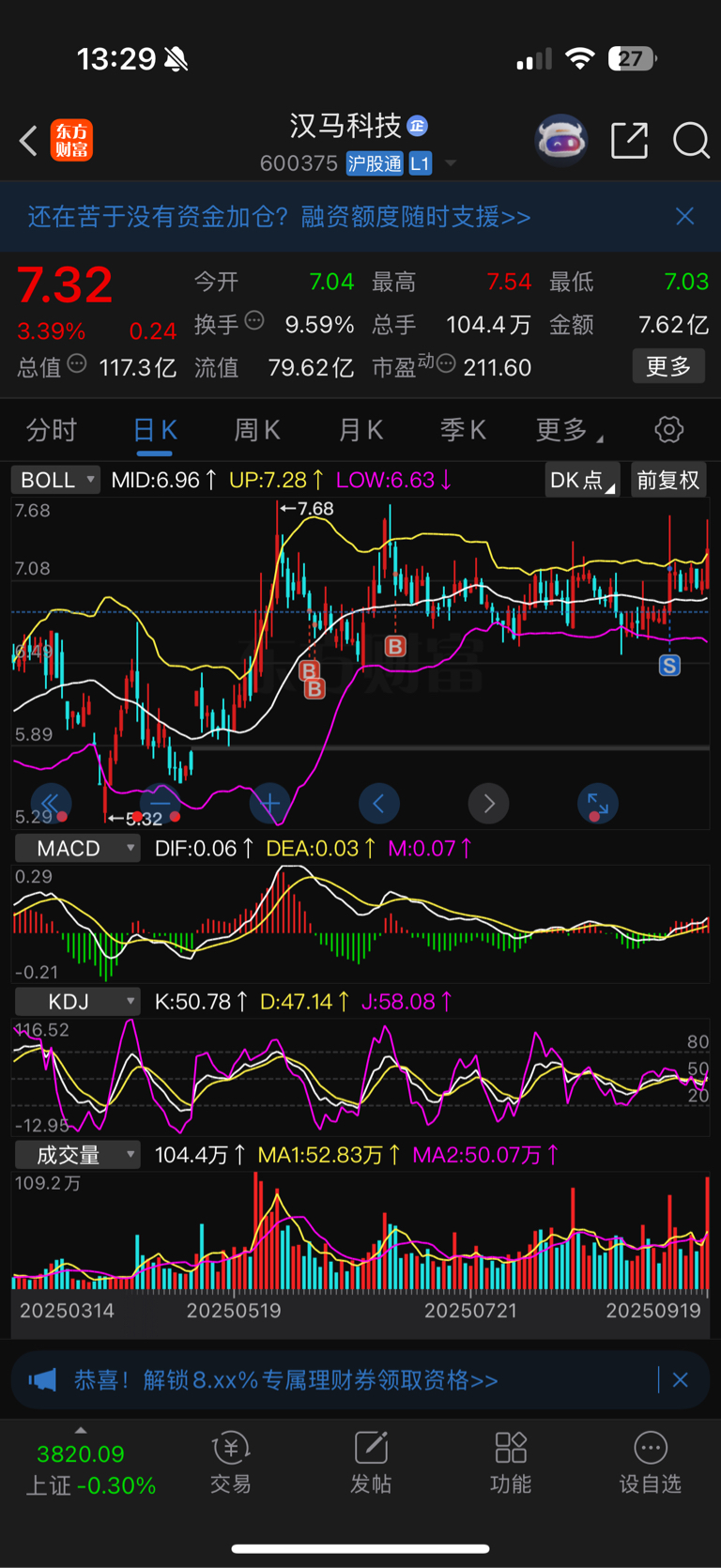721x1568 pixels.
Task: Tap the 7.32 current price
Action: (x=65, y=285)
